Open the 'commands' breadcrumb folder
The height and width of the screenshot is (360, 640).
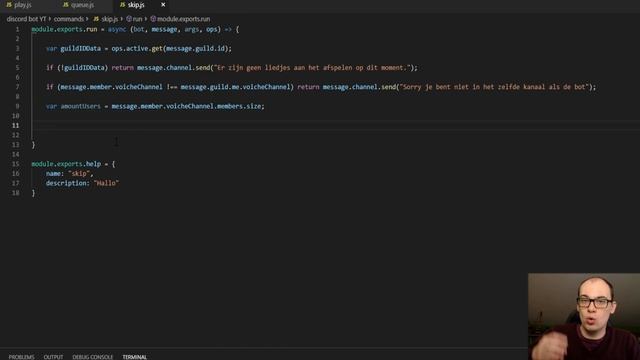coord(69,19)
